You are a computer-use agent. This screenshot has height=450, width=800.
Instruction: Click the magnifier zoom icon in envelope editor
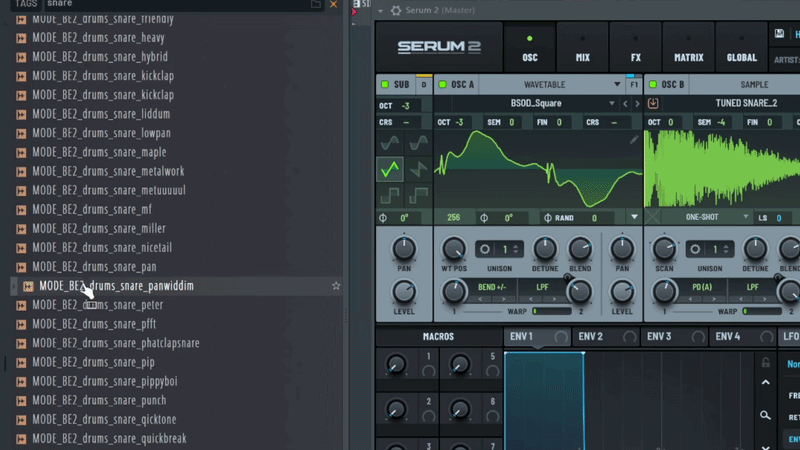pyautogui.click(x=765, y=415)
